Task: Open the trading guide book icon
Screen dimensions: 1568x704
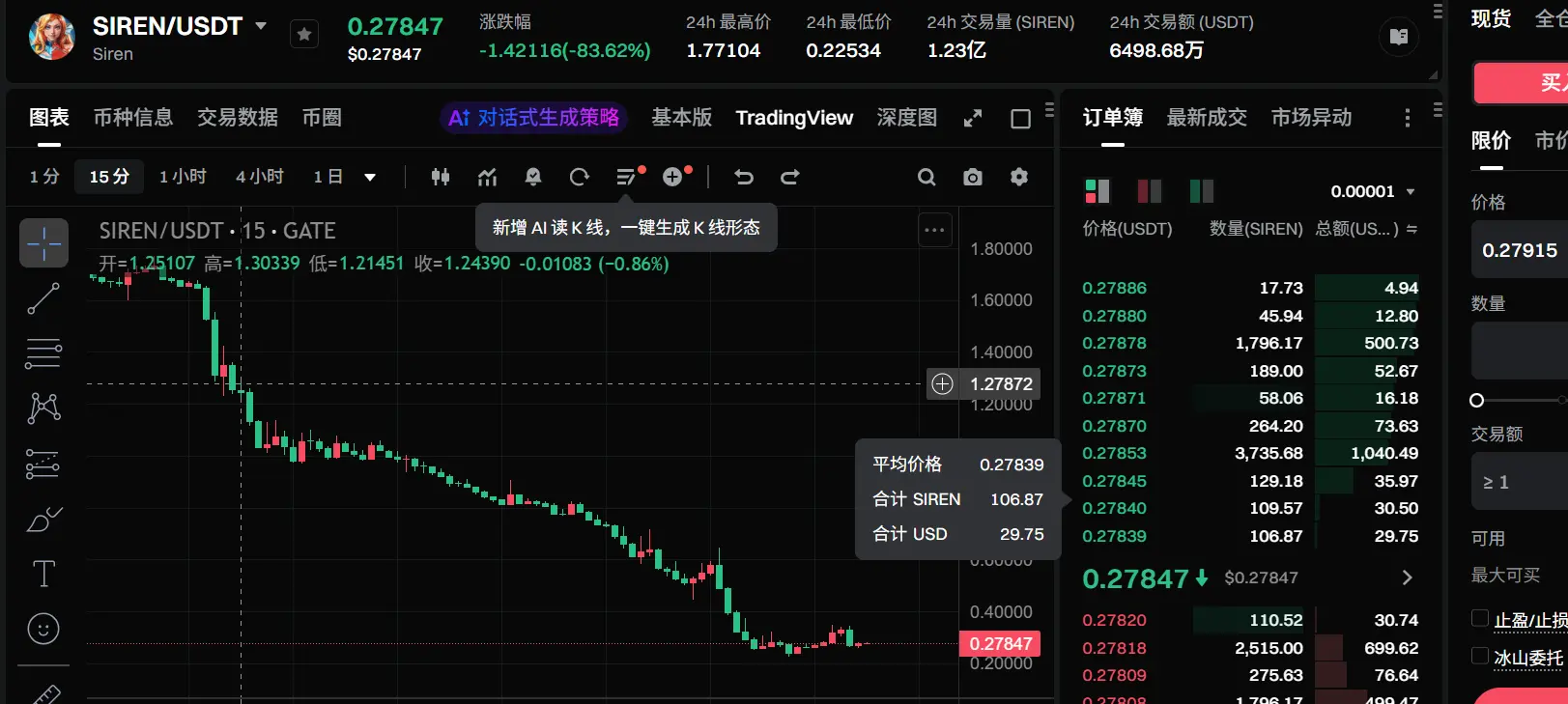Action: coord(1398,37)
